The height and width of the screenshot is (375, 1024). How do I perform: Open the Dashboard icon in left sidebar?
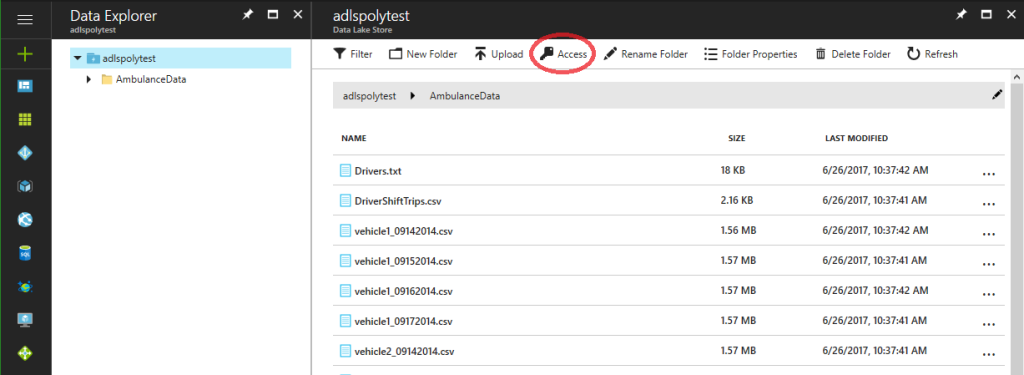point(25,86)
